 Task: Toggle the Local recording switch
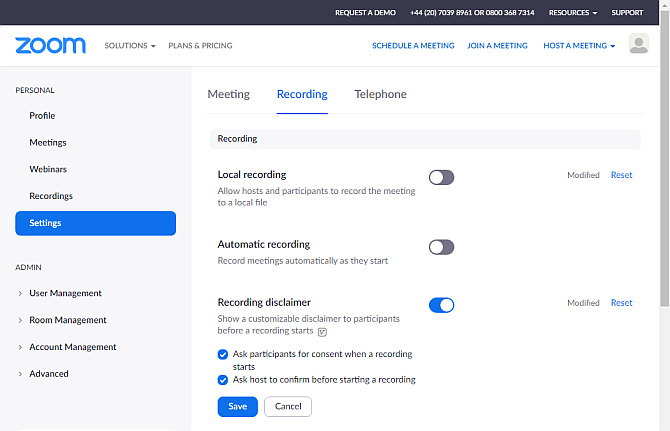pyautogui.click(x=441, y=177)
